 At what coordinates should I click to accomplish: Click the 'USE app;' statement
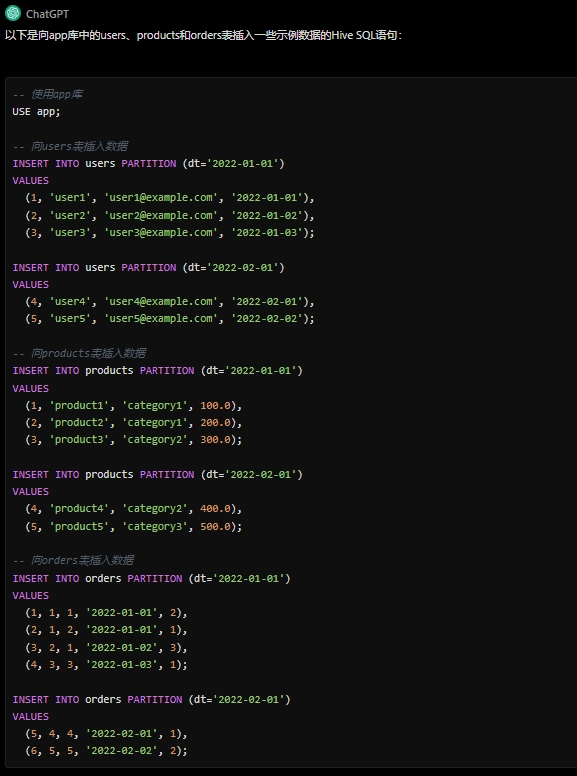tap(36, 111)
